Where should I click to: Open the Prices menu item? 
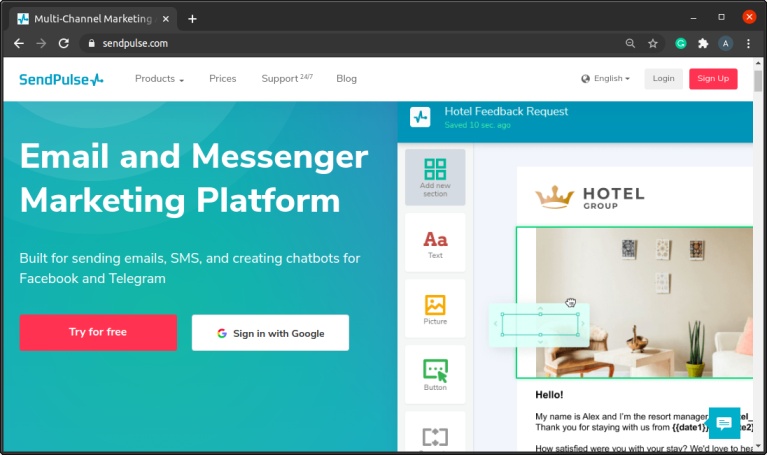223,79
